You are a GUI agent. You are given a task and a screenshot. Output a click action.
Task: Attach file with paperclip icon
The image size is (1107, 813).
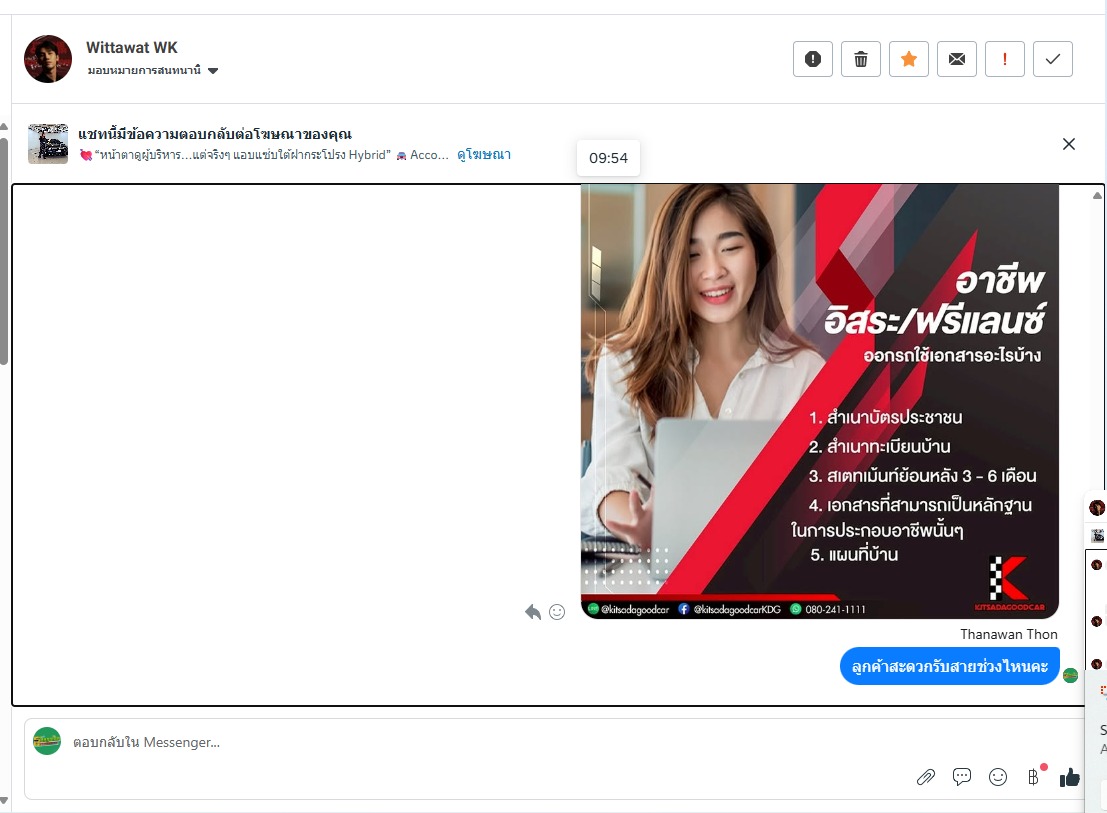point(926,777)
